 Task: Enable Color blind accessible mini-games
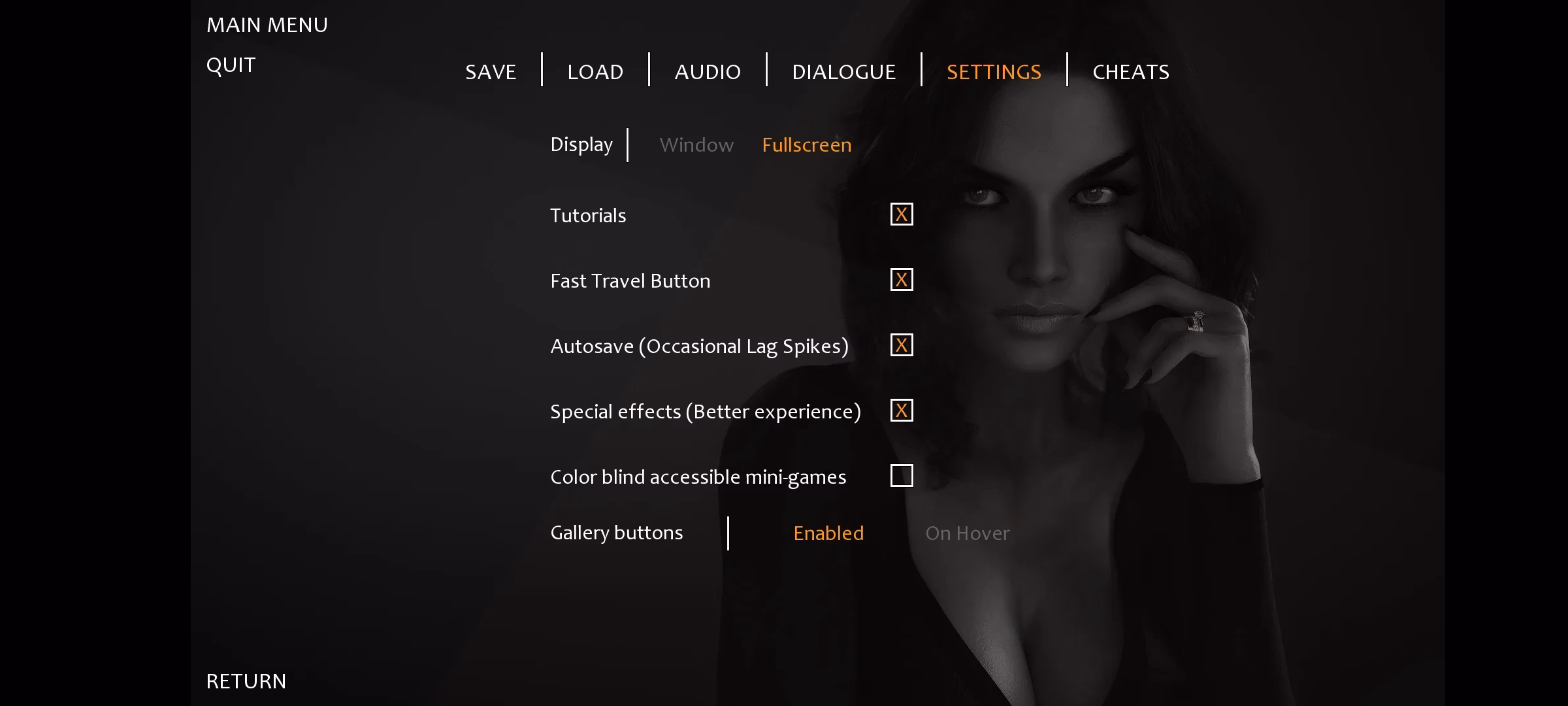pyautogui.click(x=902, y=475)
